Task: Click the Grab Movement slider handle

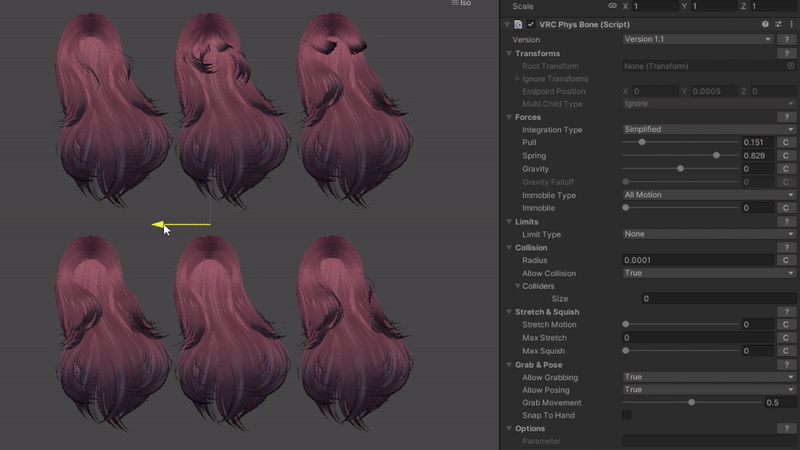Action: [x=691, y=402]
